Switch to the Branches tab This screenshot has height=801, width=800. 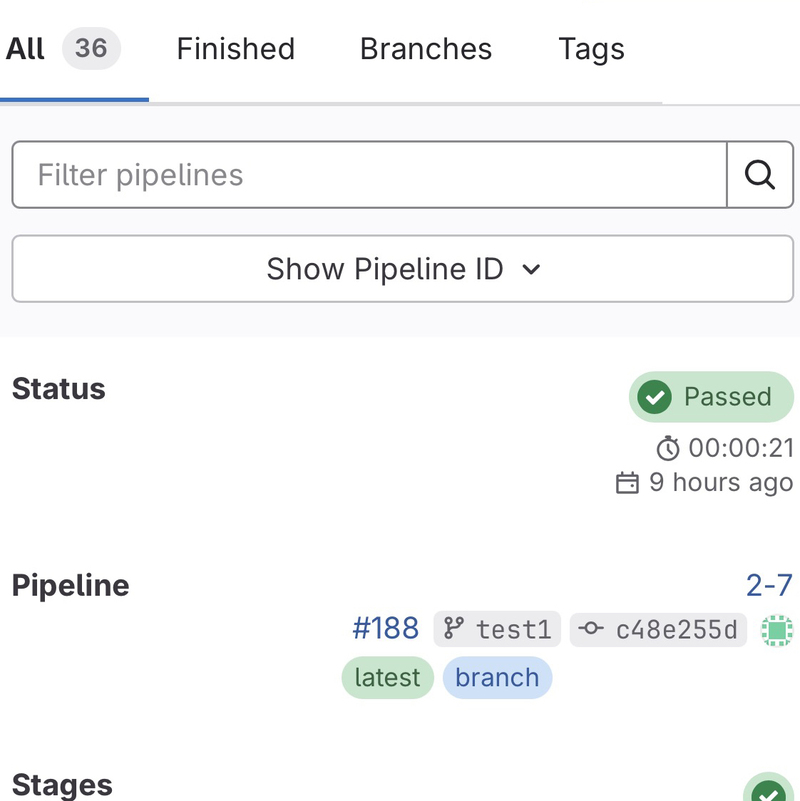(426, 49)
